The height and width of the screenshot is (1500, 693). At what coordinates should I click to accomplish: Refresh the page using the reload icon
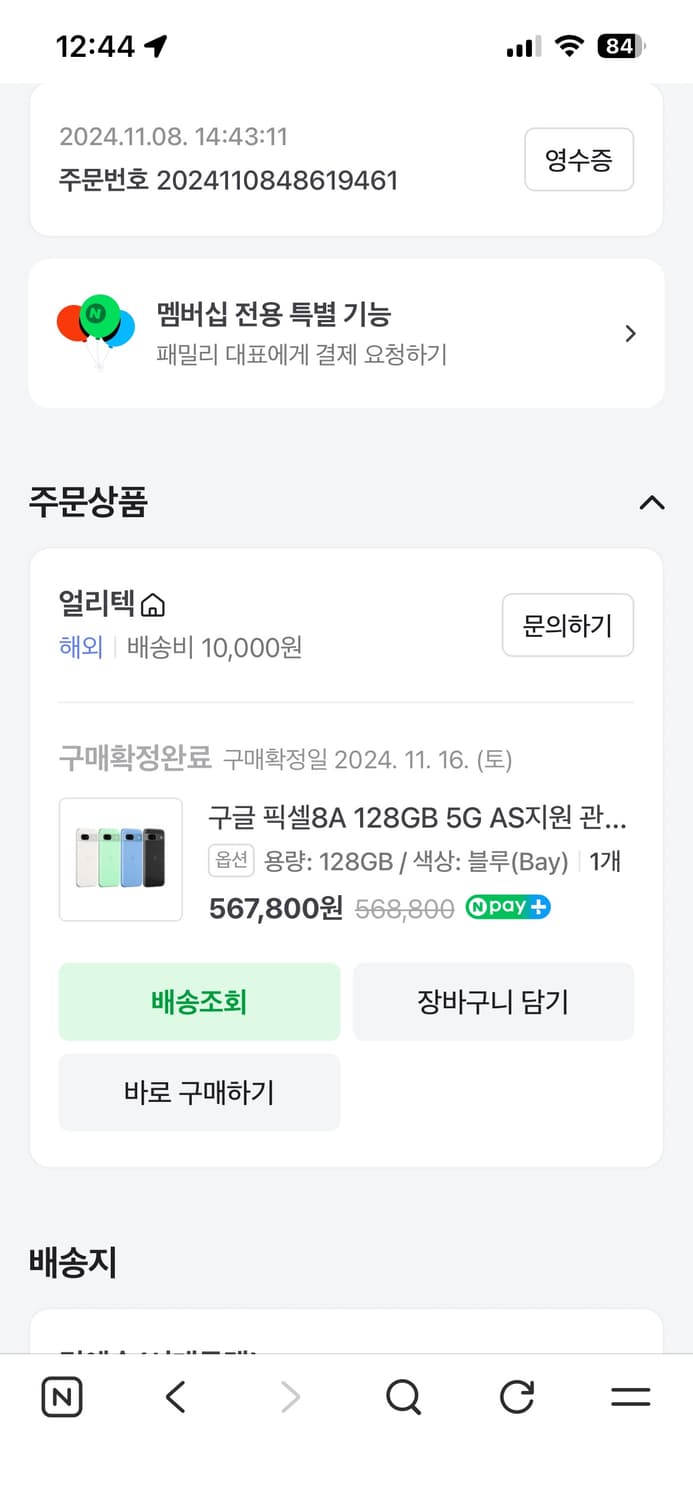516,1397
